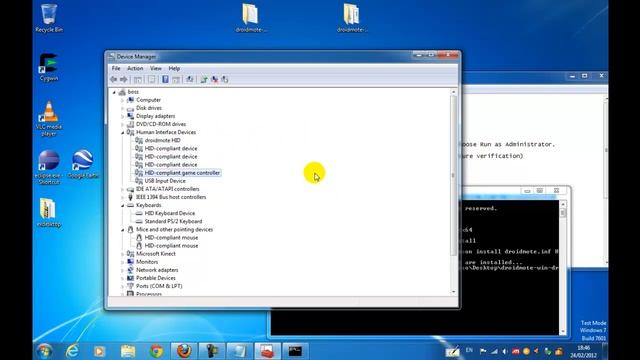Open Google Chrome from the taskbar

156,351
